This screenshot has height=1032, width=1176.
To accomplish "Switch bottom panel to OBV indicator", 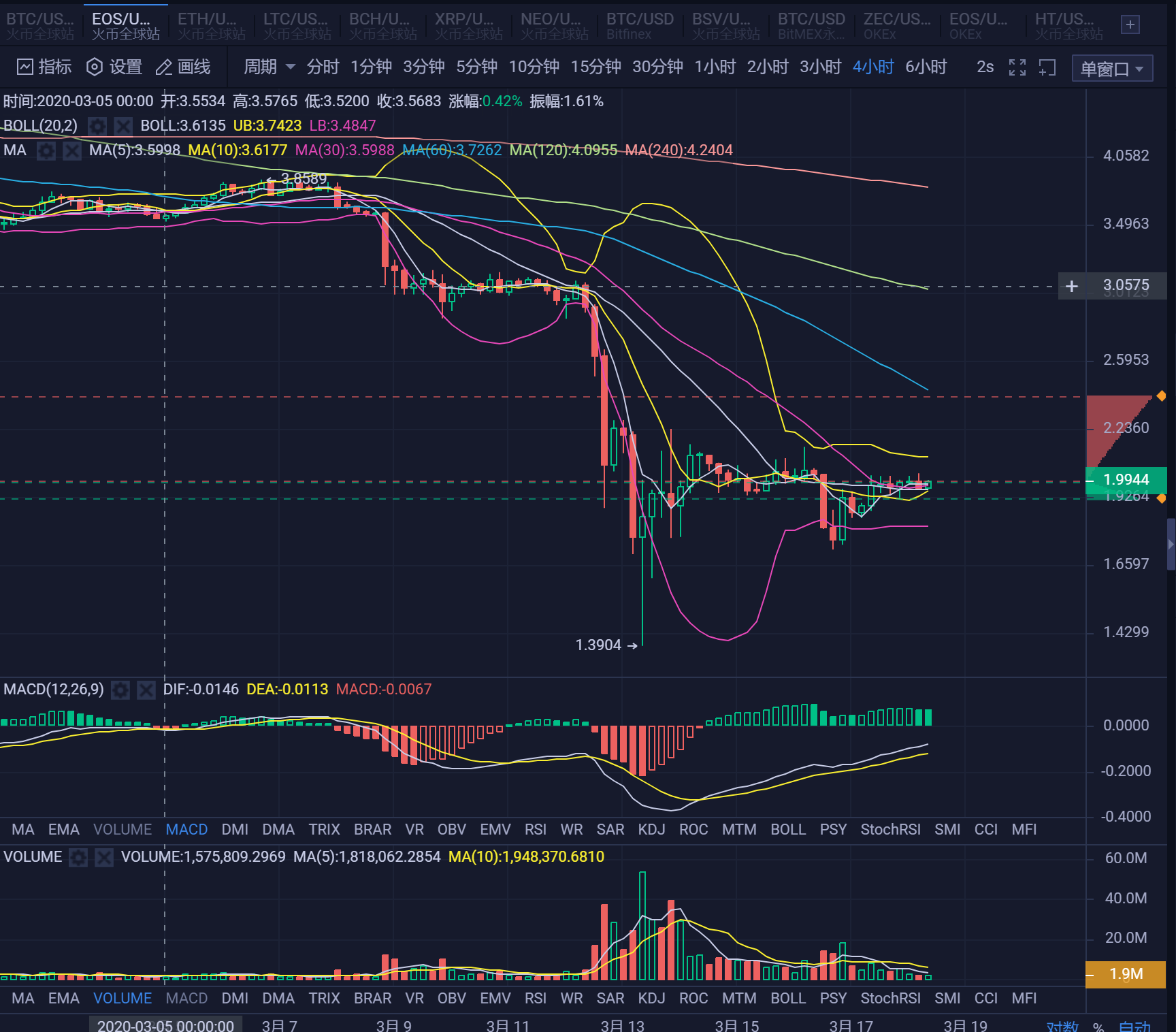I will click(452, 999).
